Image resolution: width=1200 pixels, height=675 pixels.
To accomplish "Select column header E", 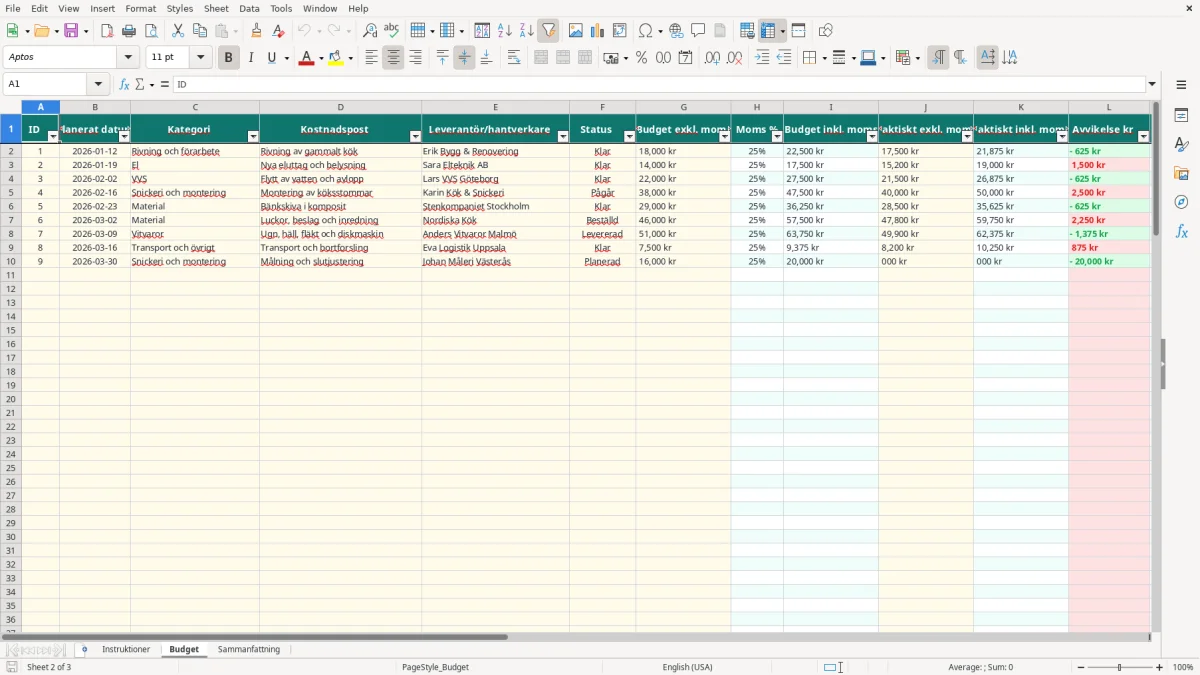I will click(495, 107).
